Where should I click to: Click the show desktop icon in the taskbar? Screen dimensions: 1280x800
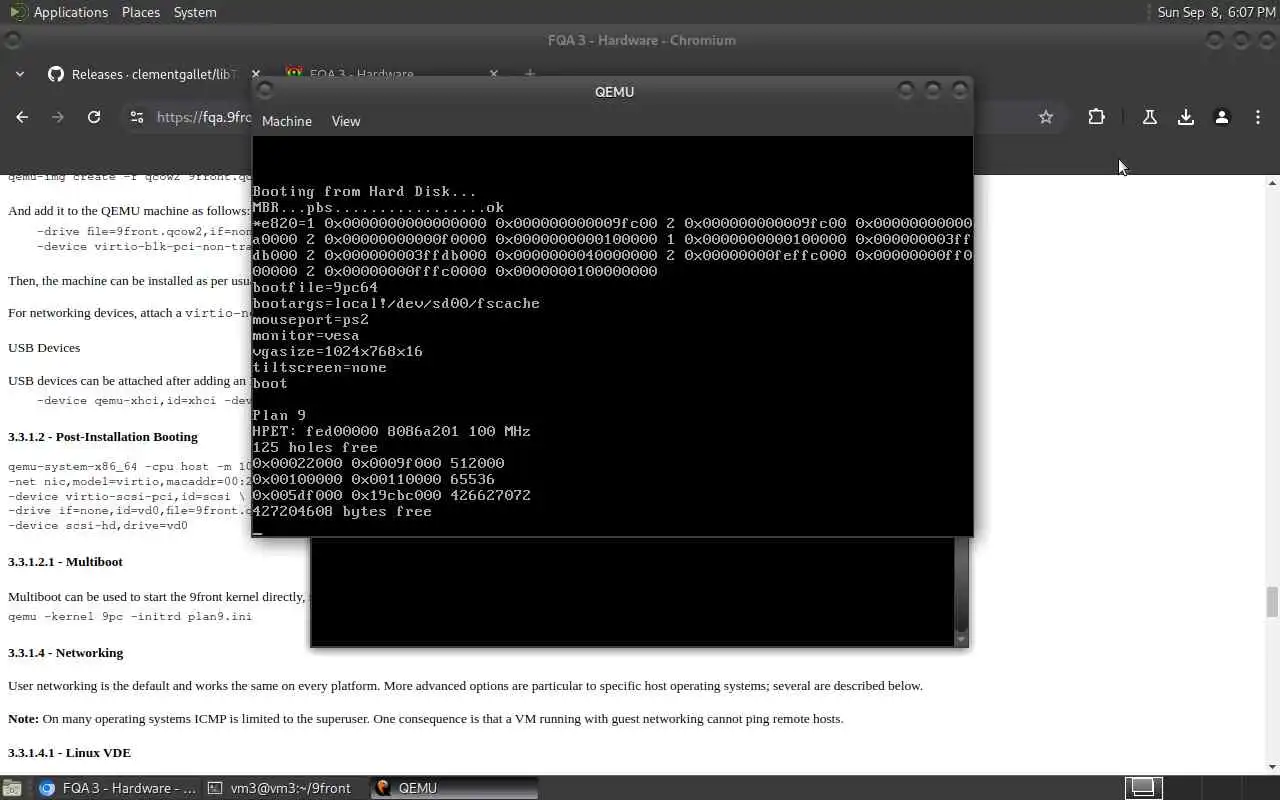[x=12, y=788]
